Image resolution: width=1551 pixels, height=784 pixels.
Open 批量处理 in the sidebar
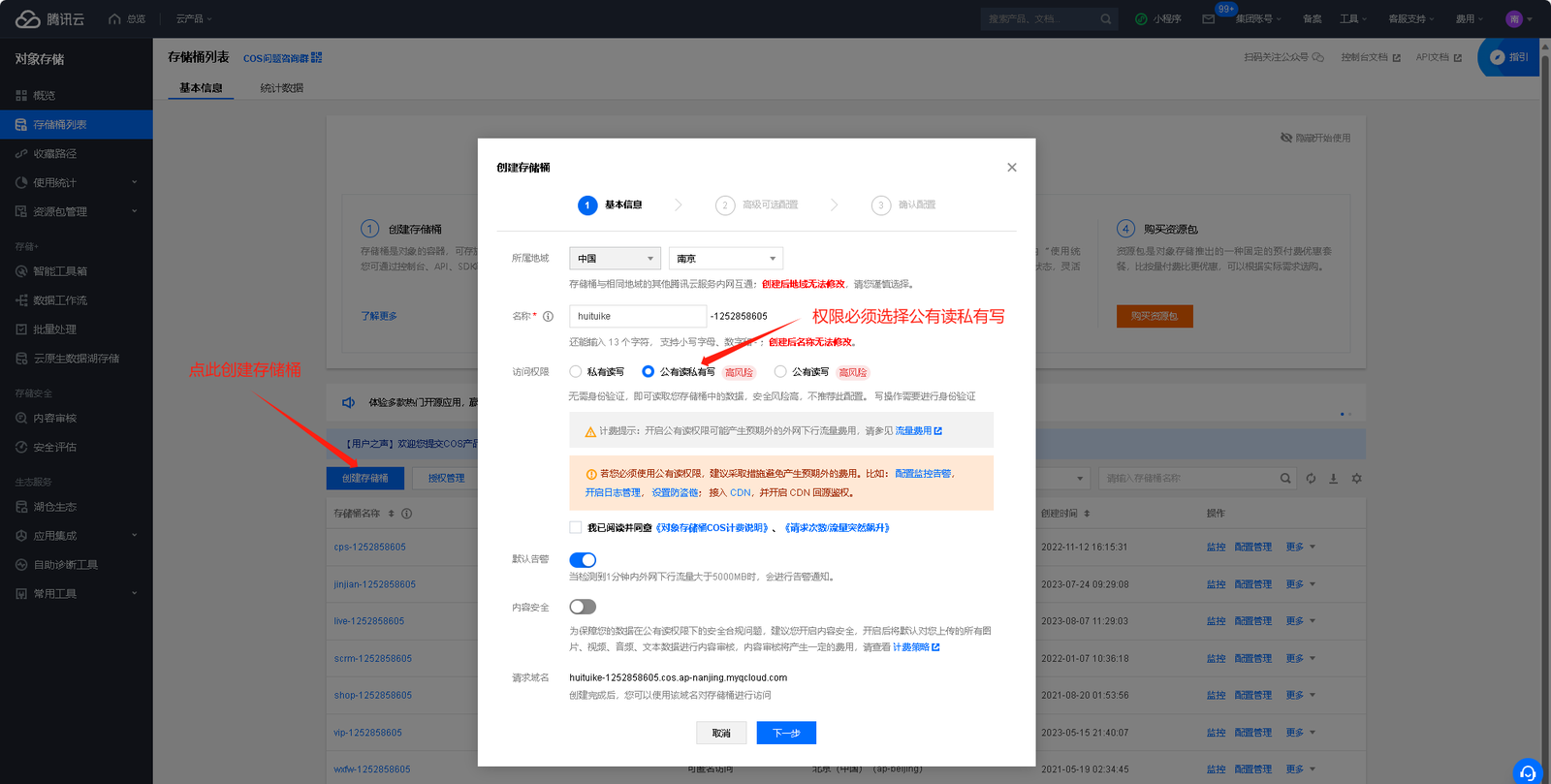click(x=77, y=329)
